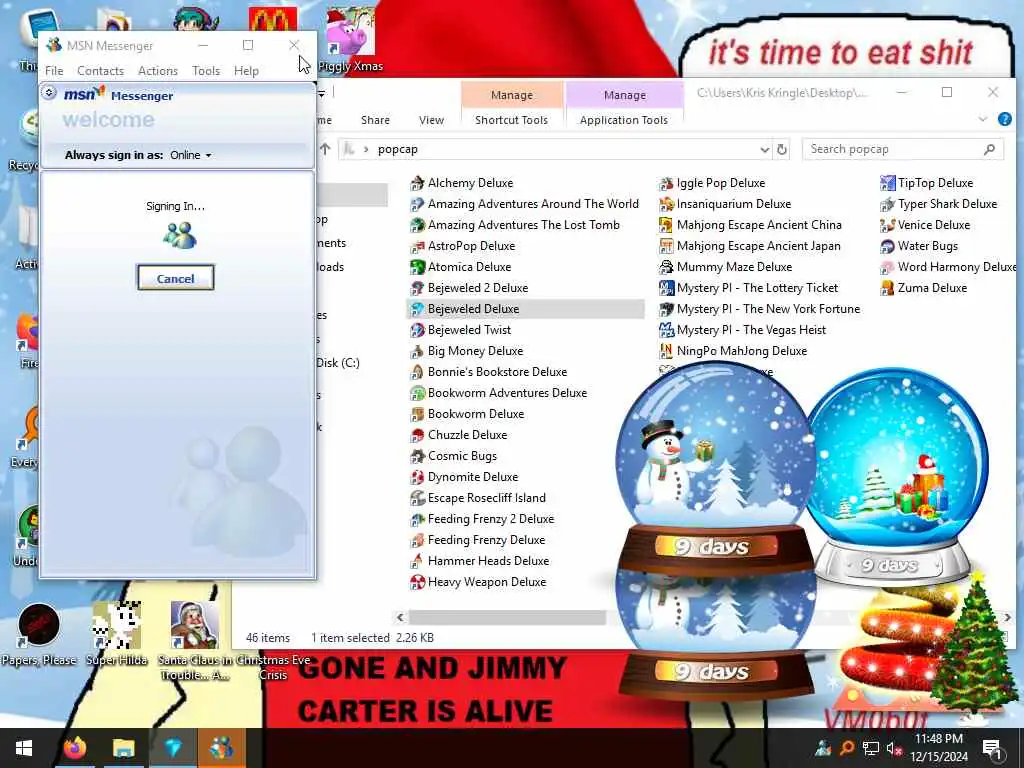Click the Atomica Deluxe green icon
Image resolution: width=1024 pixels, height=768 pixels.
(417, 267)
